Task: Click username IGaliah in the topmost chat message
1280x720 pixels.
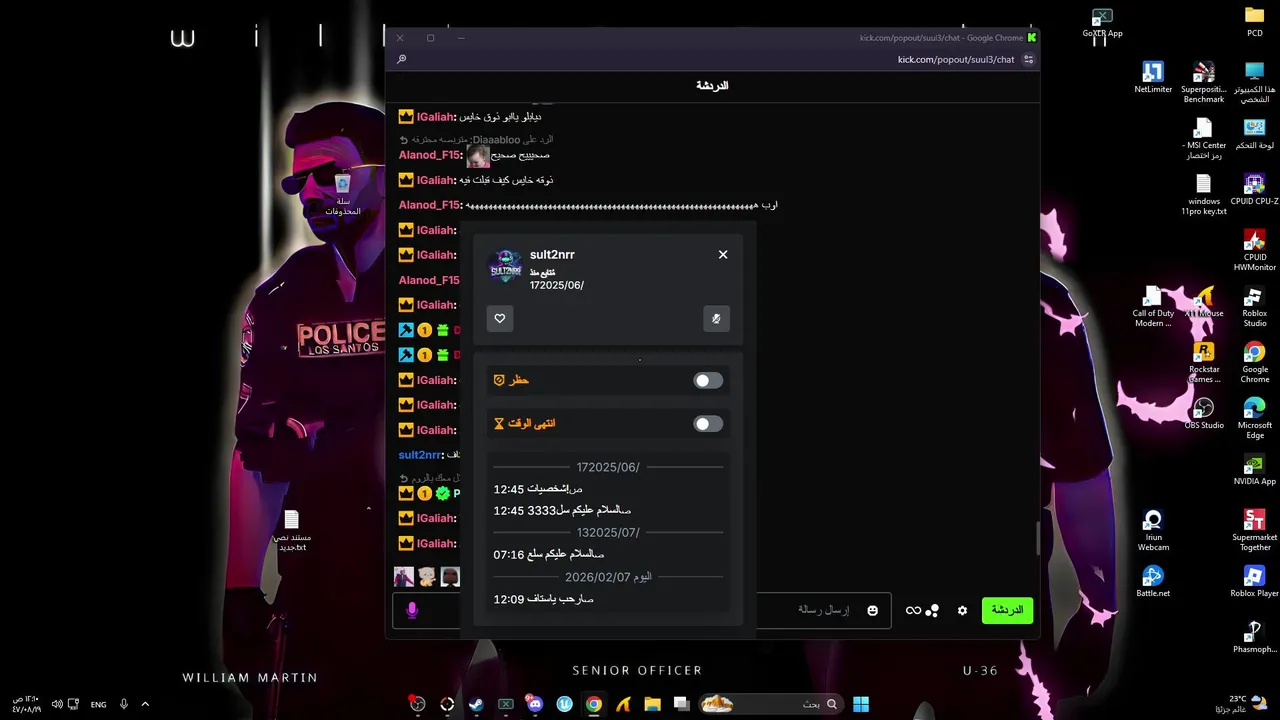Action: [x=435, y=117]
